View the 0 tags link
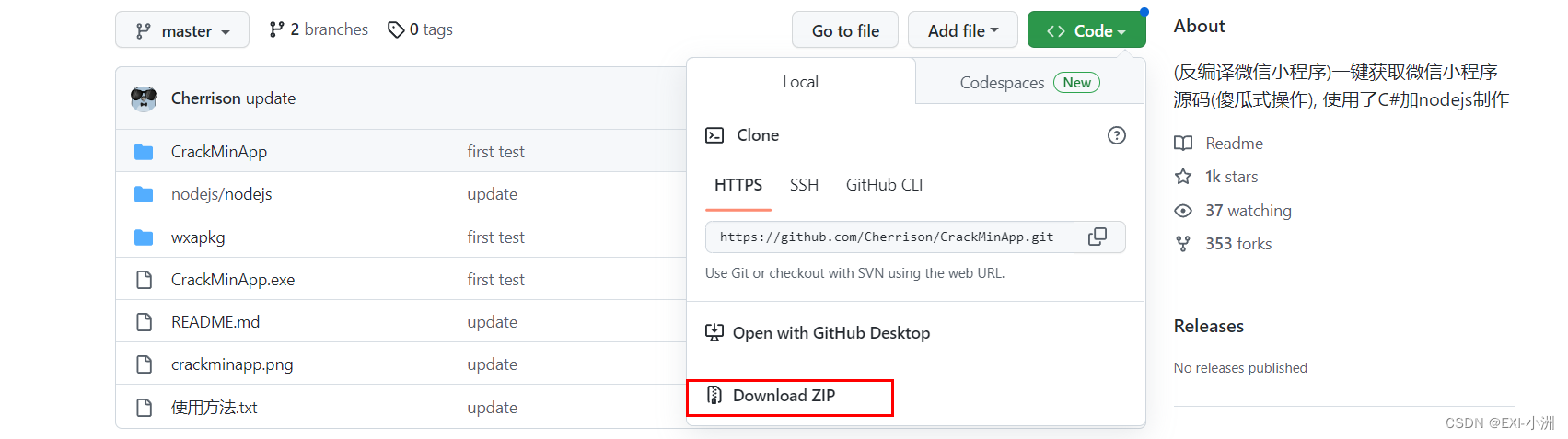Screen dimensions: 1568x439 pyautogui.click(x=420, y=29)
